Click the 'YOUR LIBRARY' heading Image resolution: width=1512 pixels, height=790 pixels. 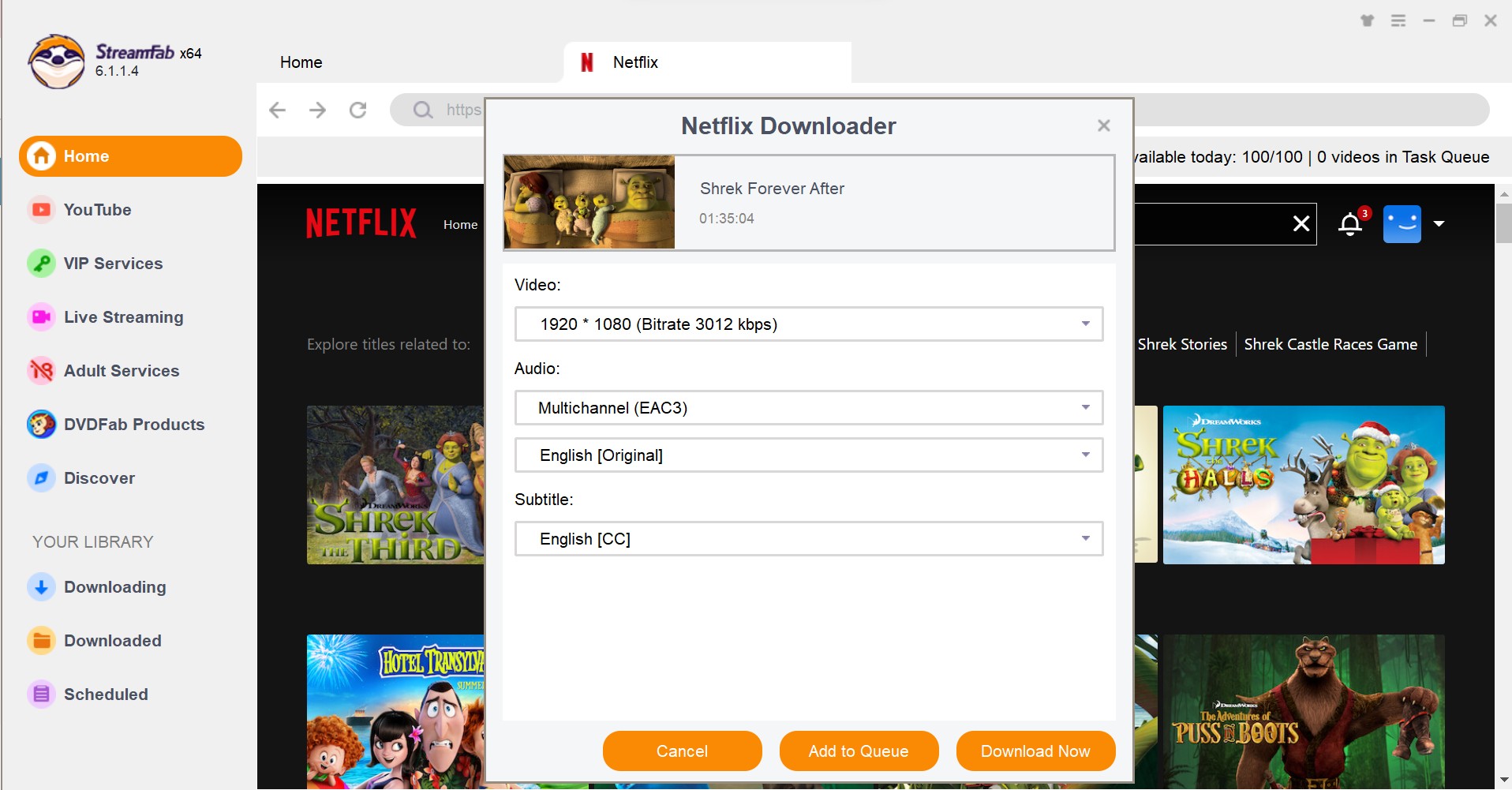click(92, 542)
